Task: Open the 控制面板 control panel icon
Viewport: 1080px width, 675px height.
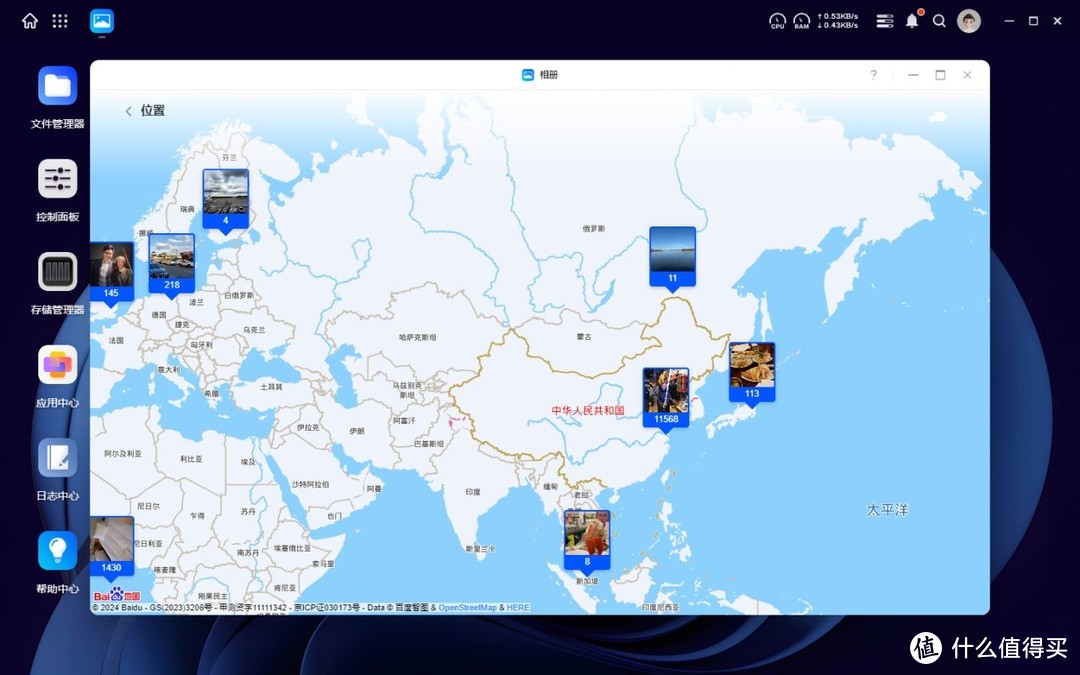Action: click(57, 179)
